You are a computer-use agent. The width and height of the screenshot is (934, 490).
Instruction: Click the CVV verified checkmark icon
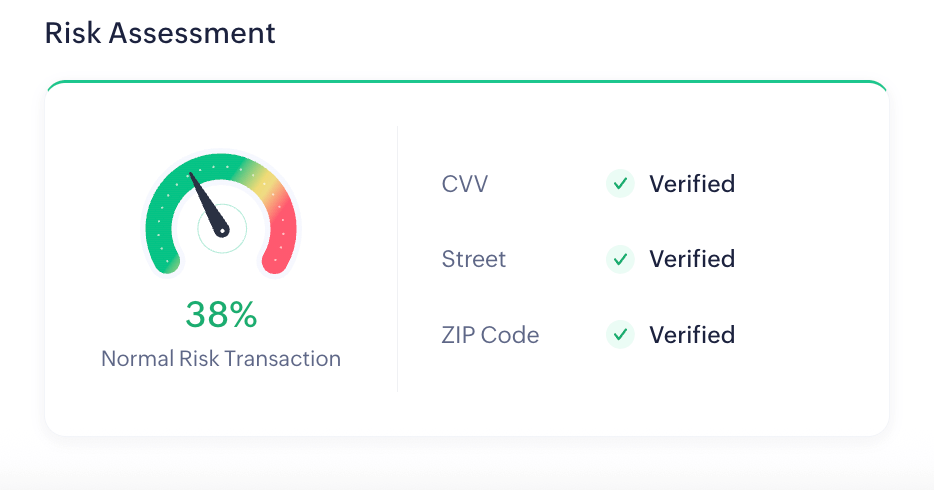click(620, 184)
